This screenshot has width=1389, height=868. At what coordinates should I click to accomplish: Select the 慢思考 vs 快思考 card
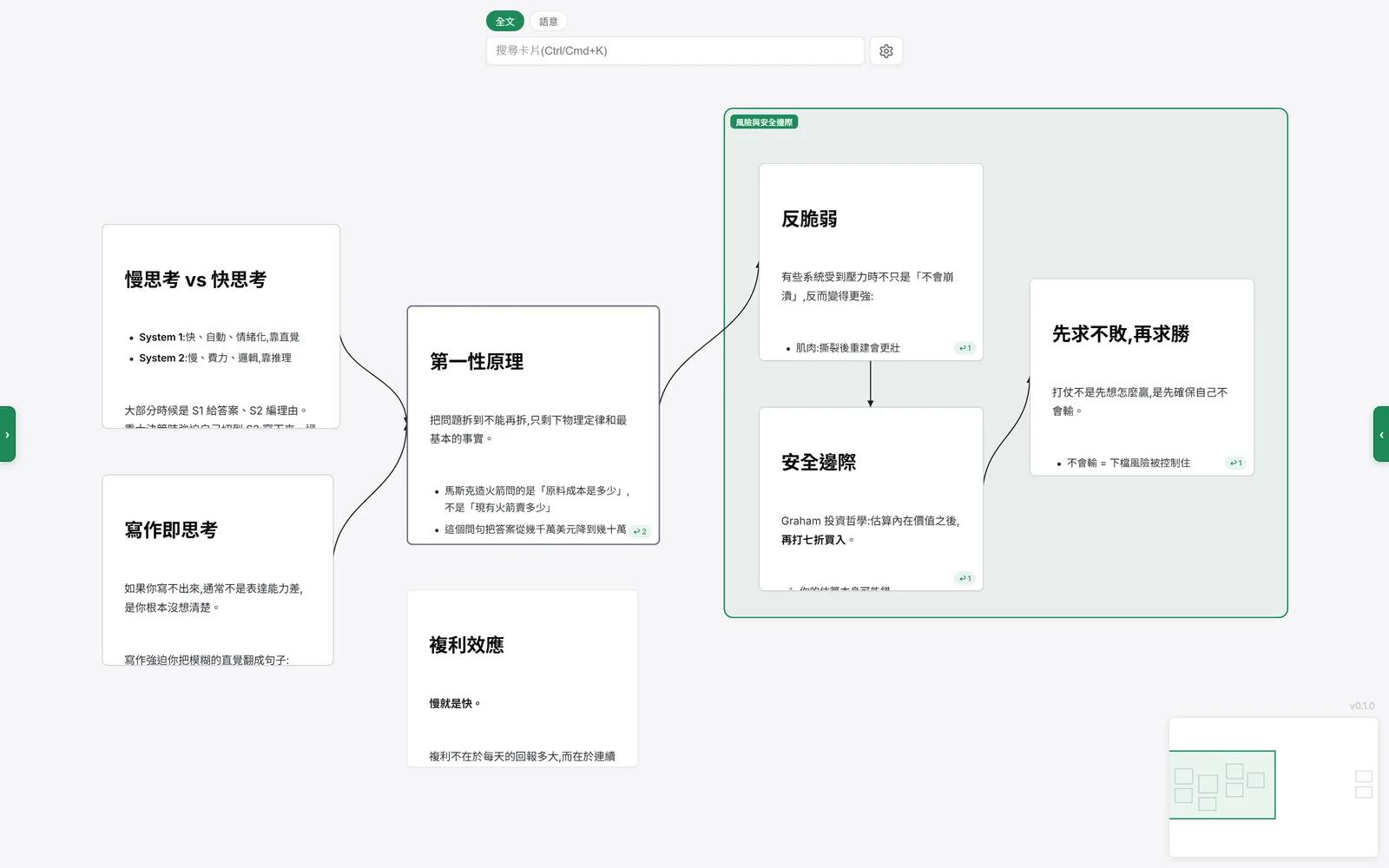221,326
